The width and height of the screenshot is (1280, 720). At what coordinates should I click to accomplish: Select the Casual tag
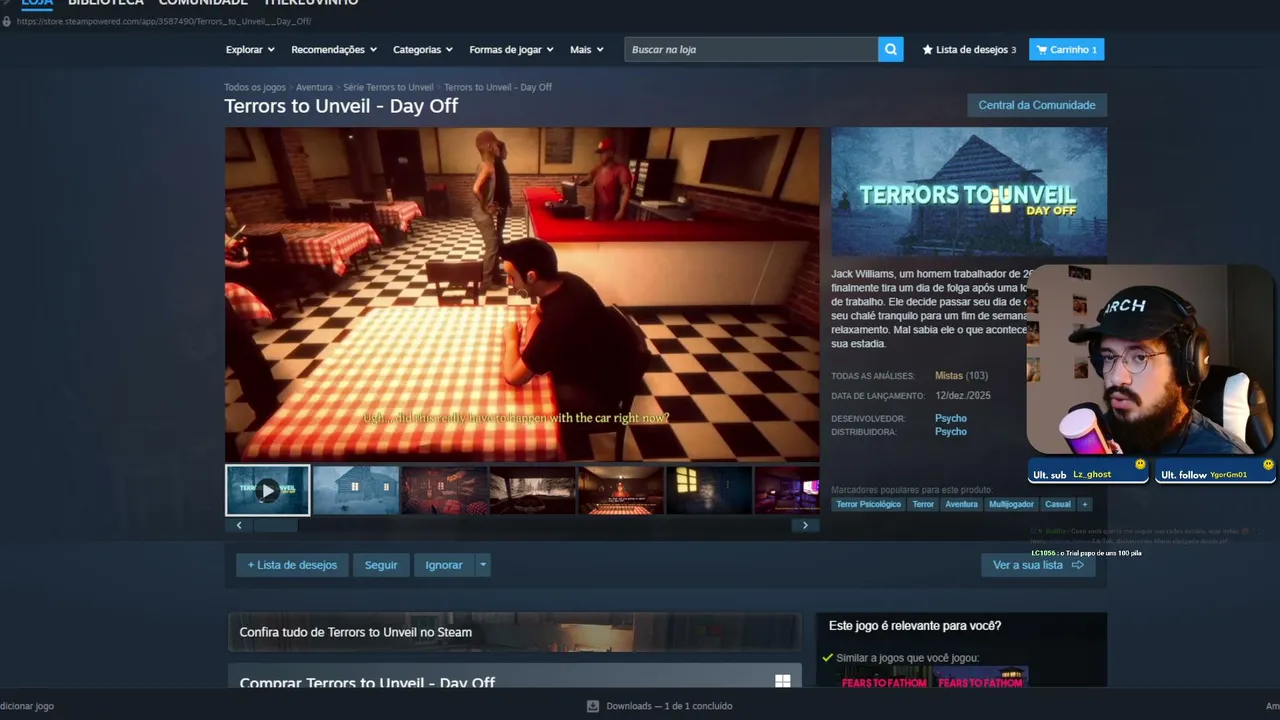(x=1058, y=504)
